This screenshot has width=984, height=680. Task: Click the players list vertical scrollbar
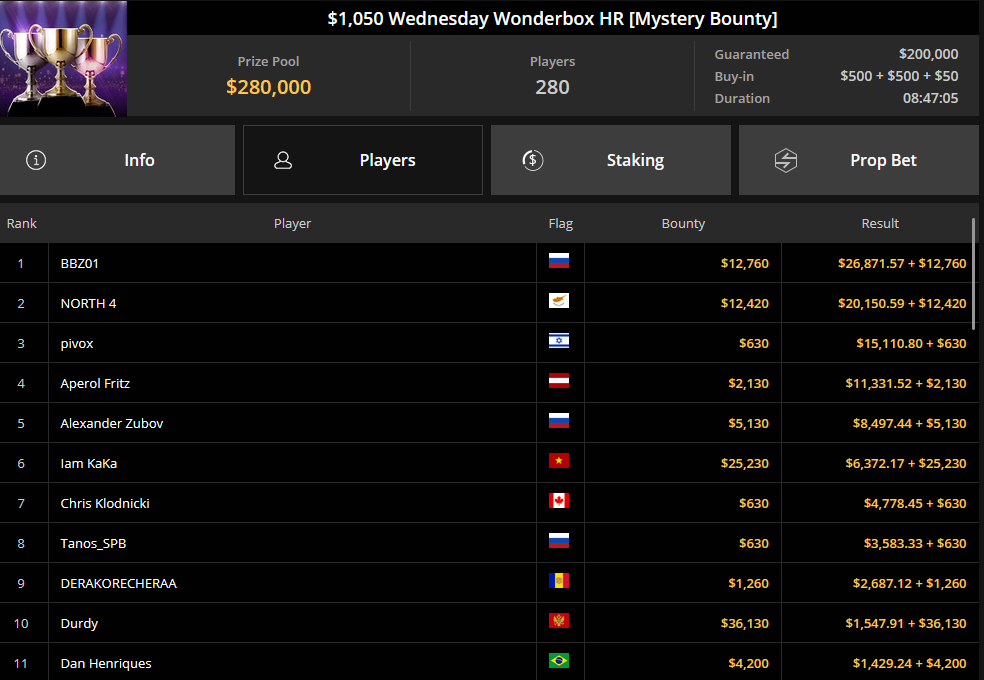[x=974, y=274]
